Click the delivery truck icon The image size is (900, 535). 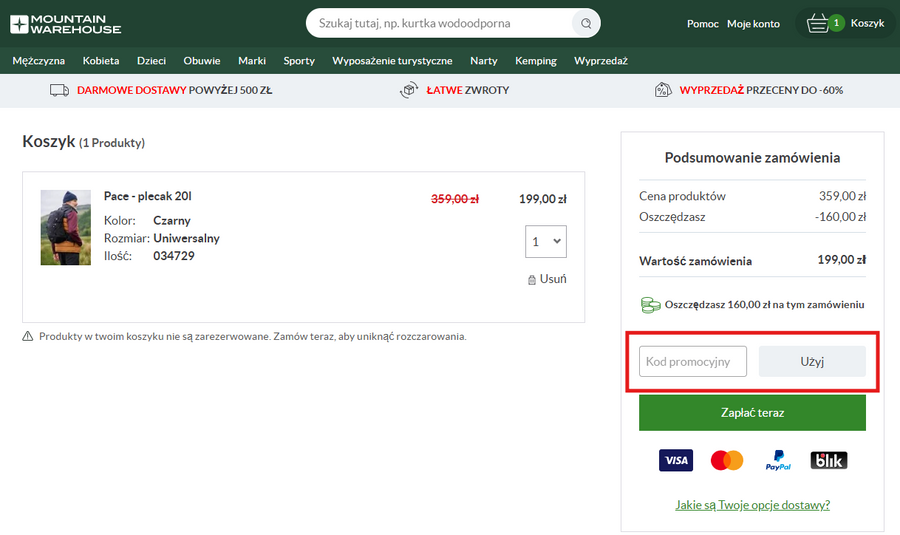click(59, 90)
